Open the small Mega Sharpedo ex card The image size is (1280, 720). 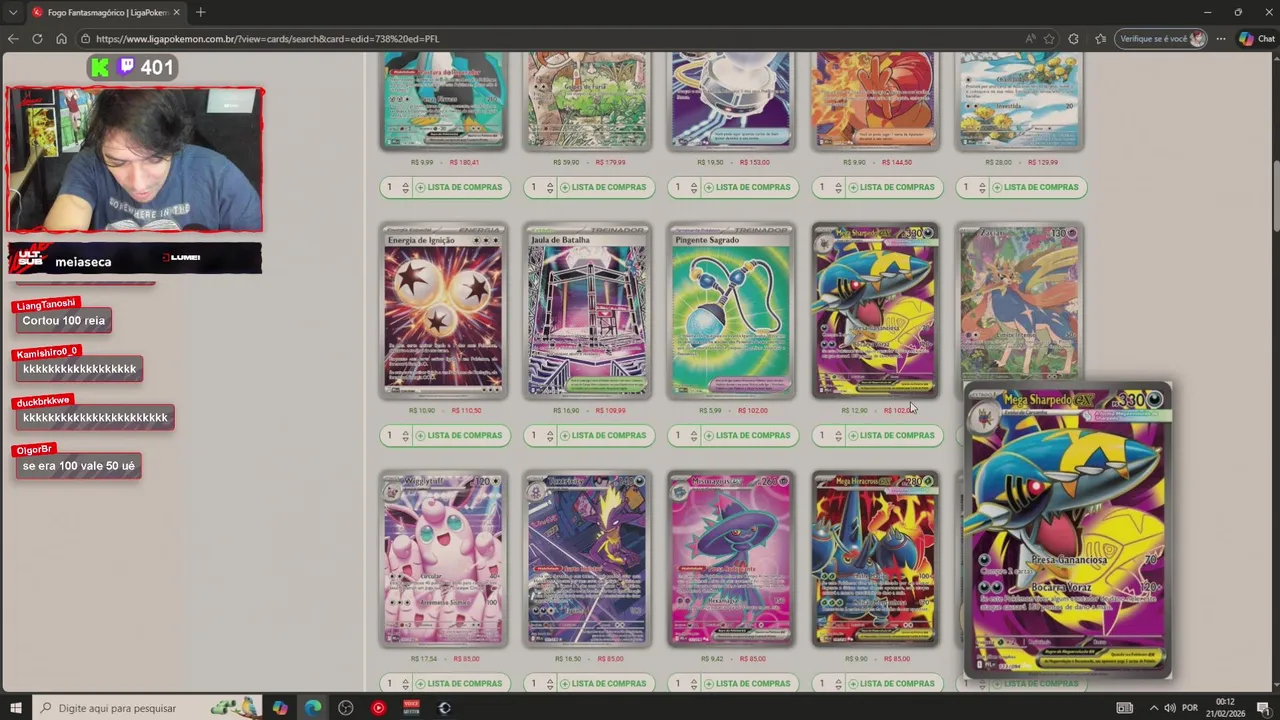pos(875,311)
